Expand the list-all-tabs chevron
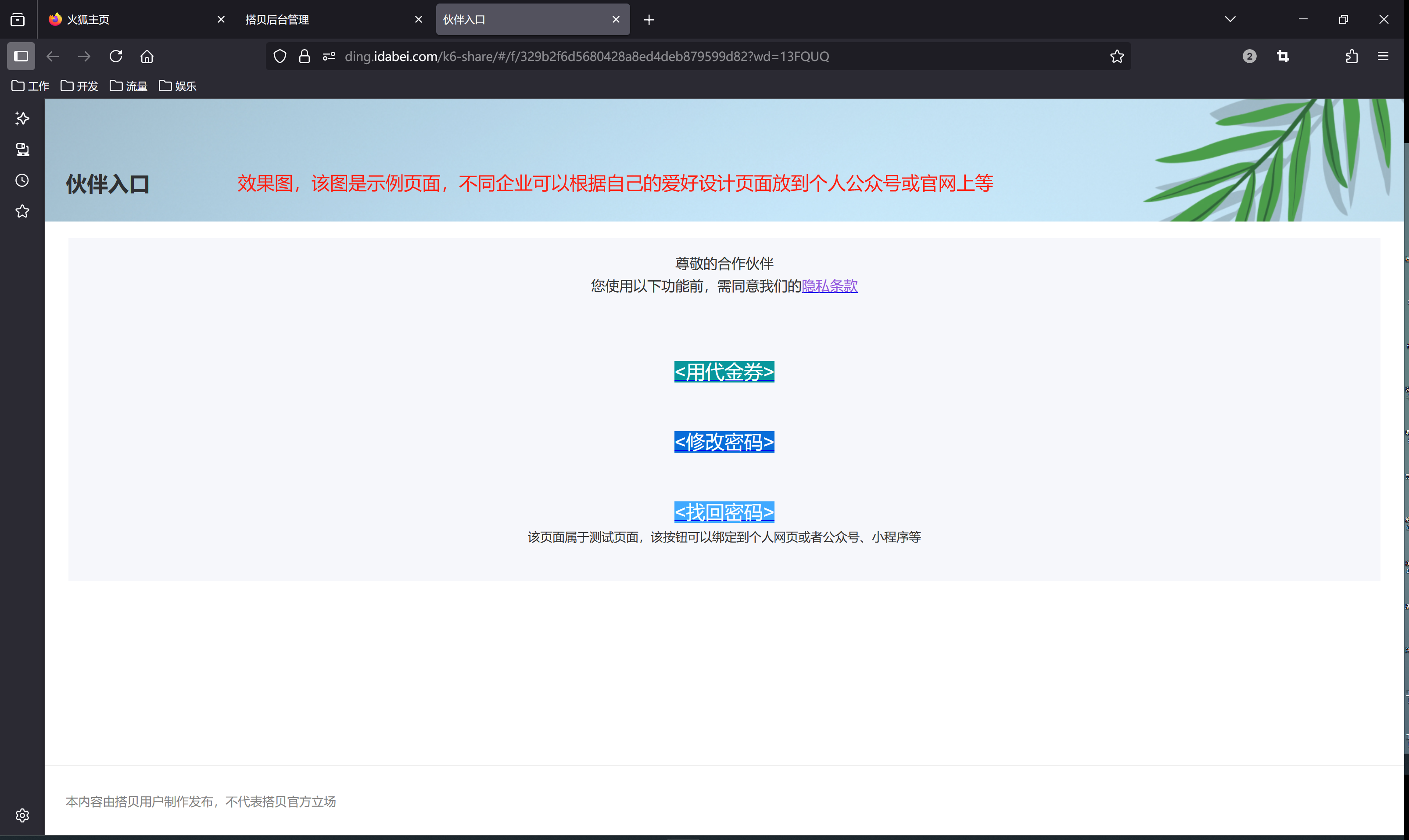Screen dimensions: 1409x840 1230,19
